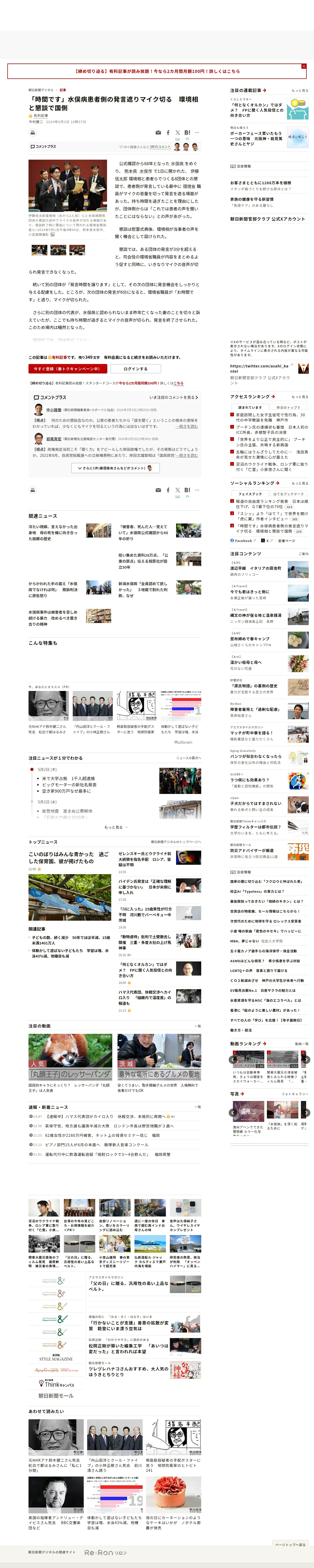
Task: Click 今すぐ登録 red registration button
Action: pos(68,368)
